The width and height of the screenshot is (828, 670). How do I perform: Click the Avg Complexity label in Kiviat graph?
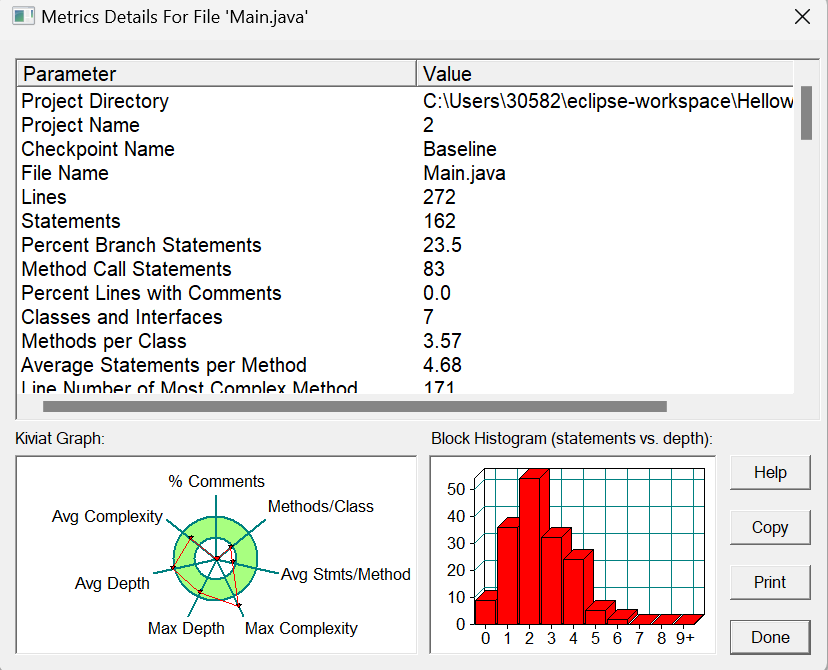point(107,516)
